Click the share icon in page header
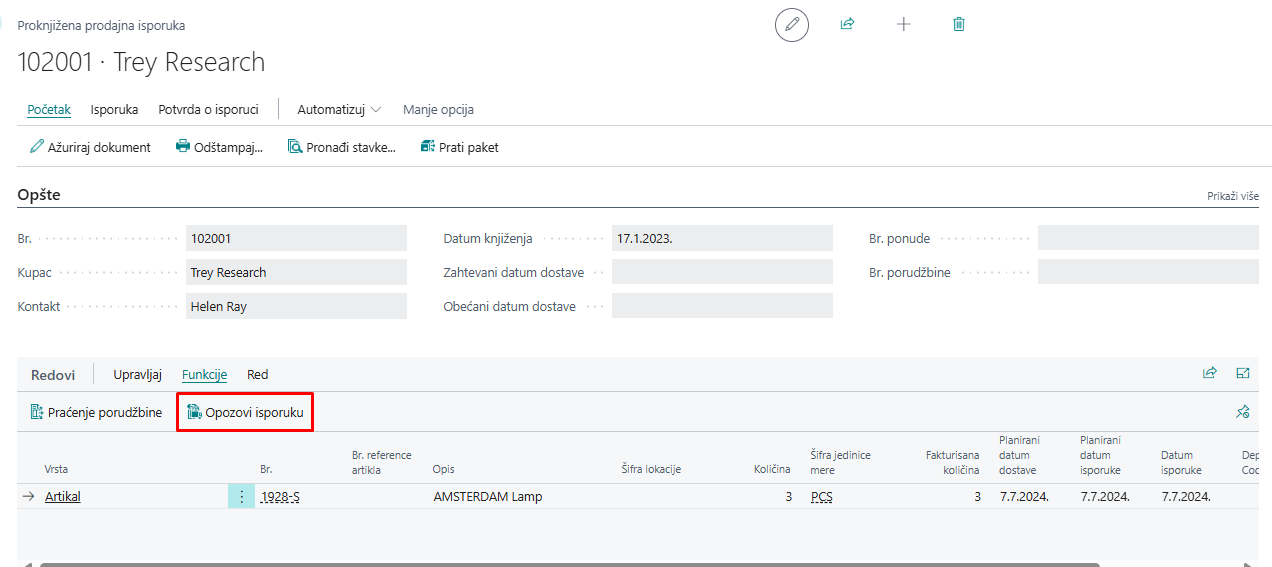 848,24
